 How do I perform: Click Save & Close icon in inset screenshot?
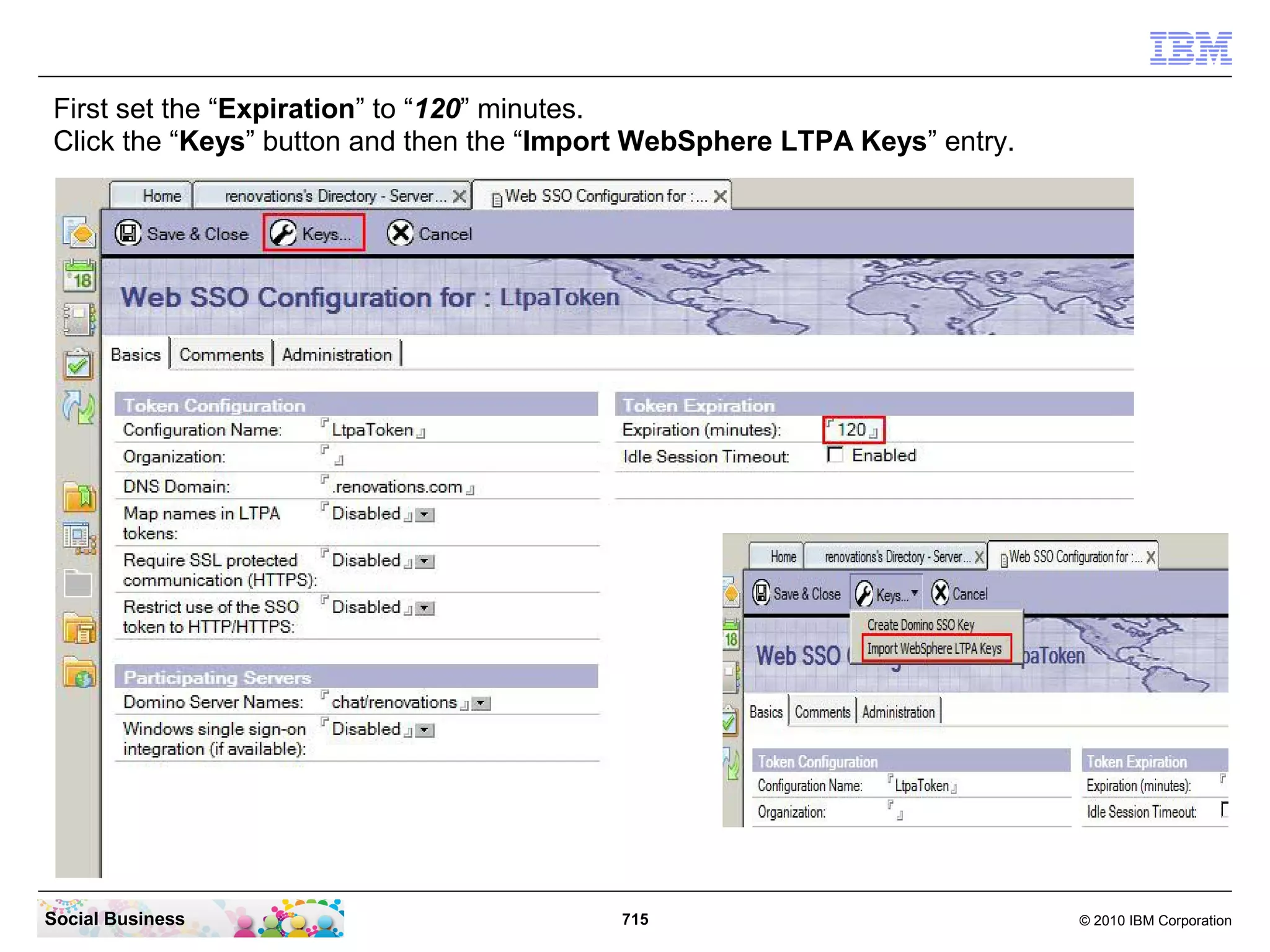pos(761,593)
